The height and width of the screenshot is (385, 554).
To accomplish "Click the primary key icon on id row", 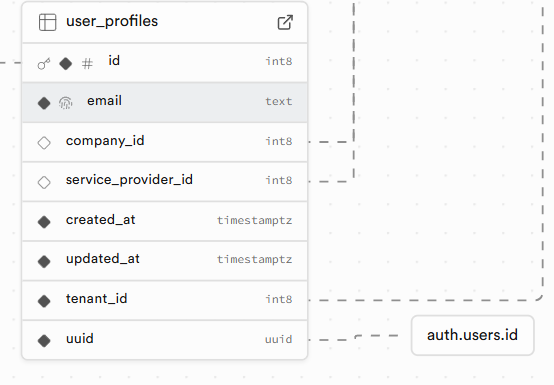I will pyautogui.click(x=44, y=64).
